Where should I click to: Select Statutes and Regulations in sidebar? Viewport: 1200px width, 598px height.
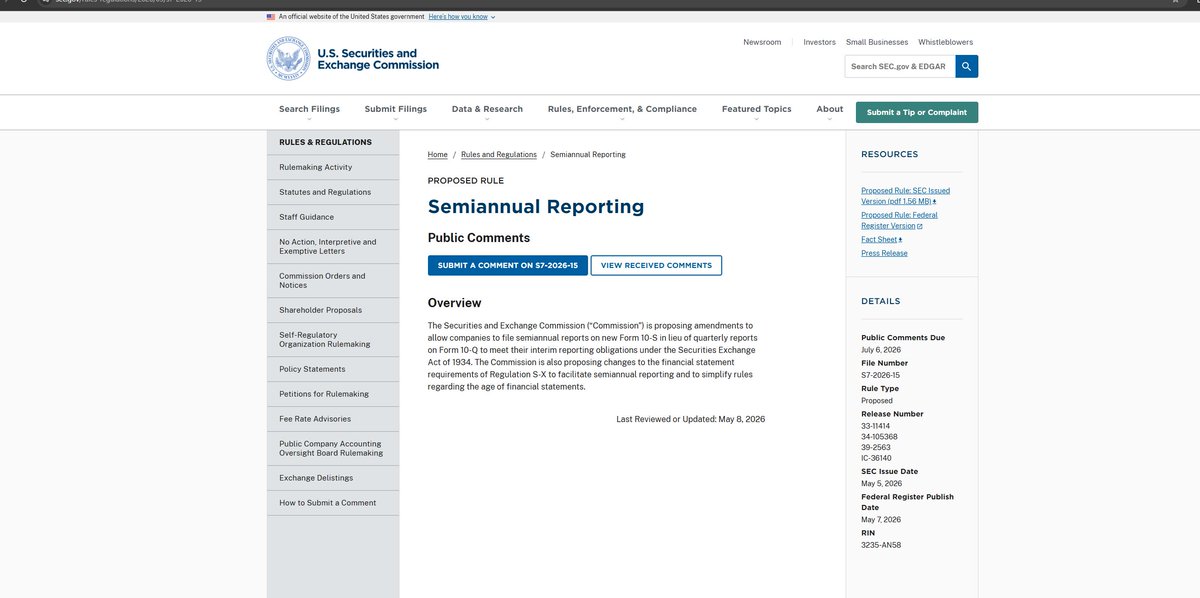333,192
